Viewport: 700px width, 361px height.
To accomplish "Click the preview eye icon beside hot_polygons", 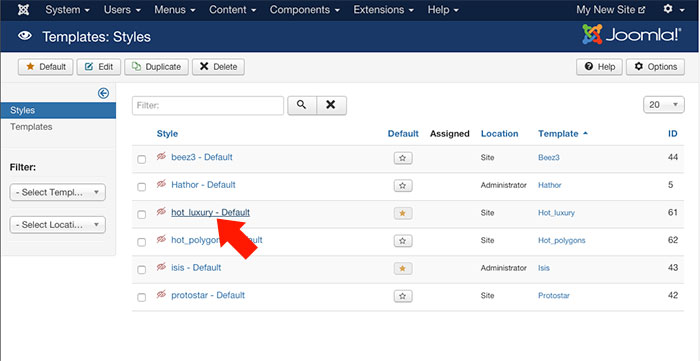I will (162, 239).
